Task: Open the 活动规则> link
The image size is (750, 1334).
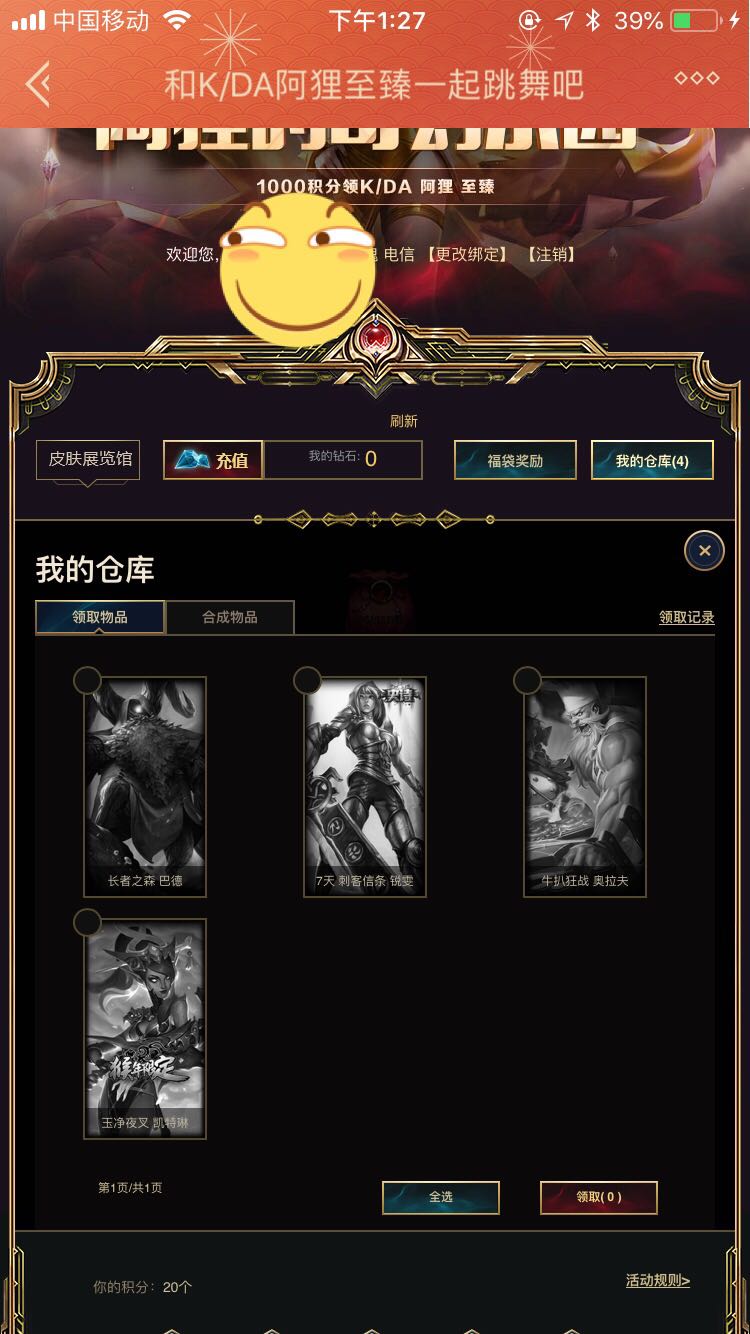Action: (658, 1280)
